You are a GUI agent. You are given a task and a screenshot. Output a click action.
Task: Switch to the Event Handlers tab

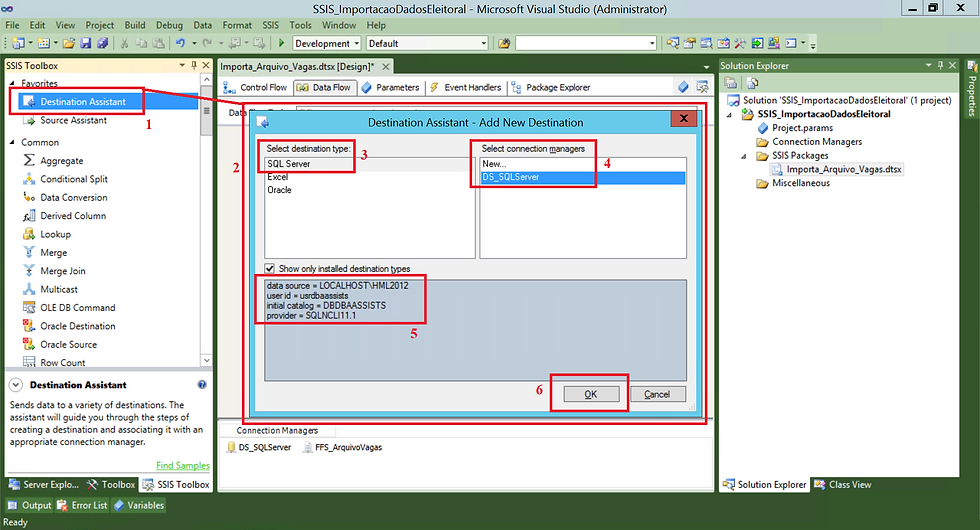pyautogui.click(x=465, y=88)
